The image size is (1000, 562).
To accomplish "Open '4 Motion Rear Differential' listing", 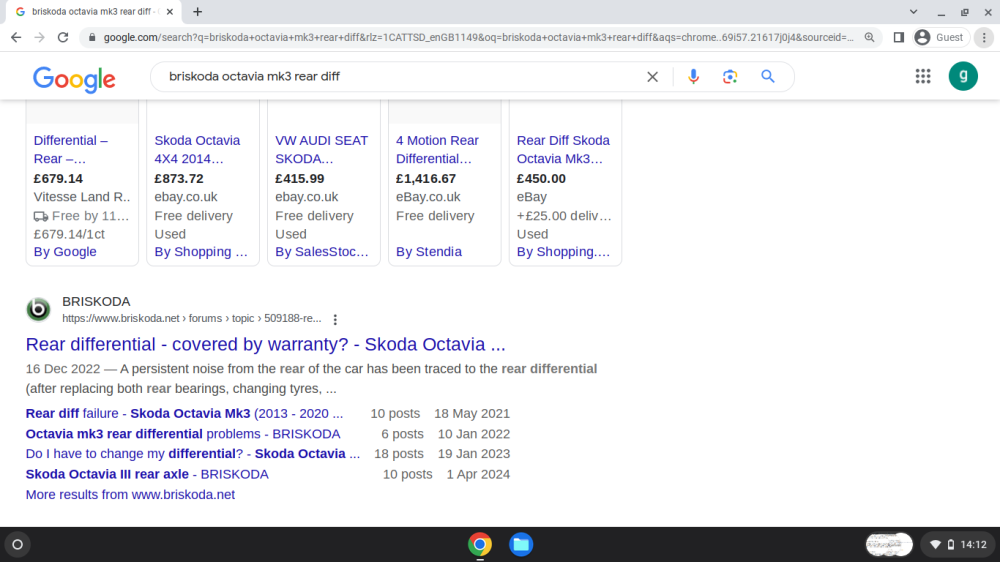I will [x=437, y=149].
